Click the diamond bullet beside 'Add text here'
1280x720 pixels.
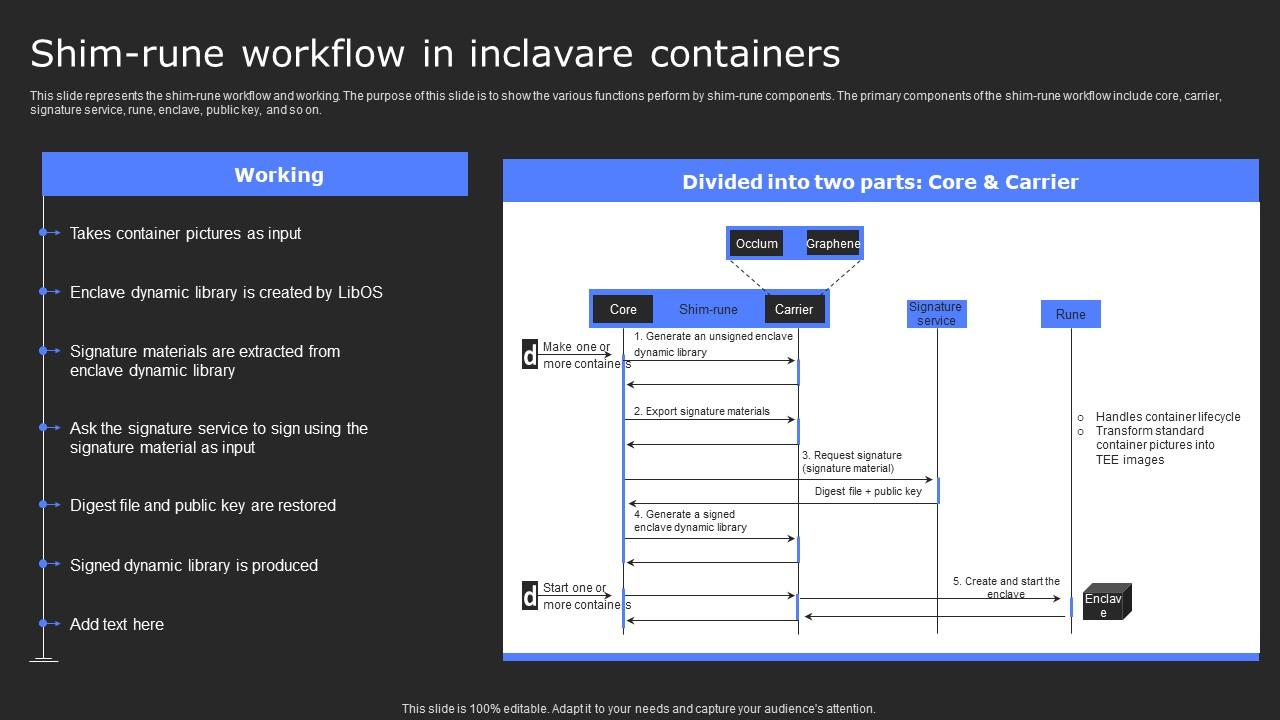click(42, 624)
